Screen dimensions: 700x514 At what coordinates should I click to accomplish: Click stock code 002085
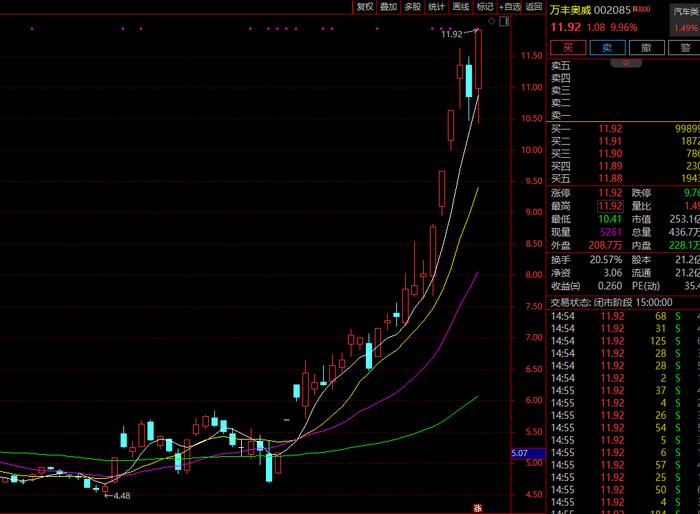click(612, 10)
